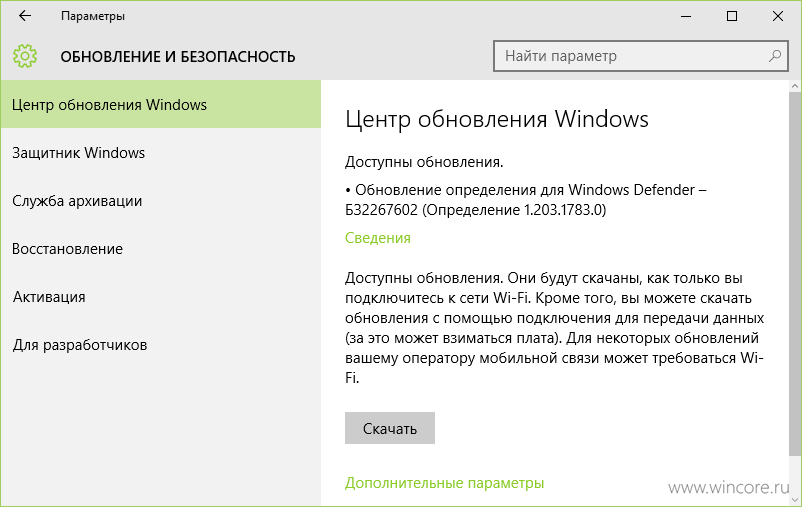
Task: Click the Скачать button
Action: point(390,428)
